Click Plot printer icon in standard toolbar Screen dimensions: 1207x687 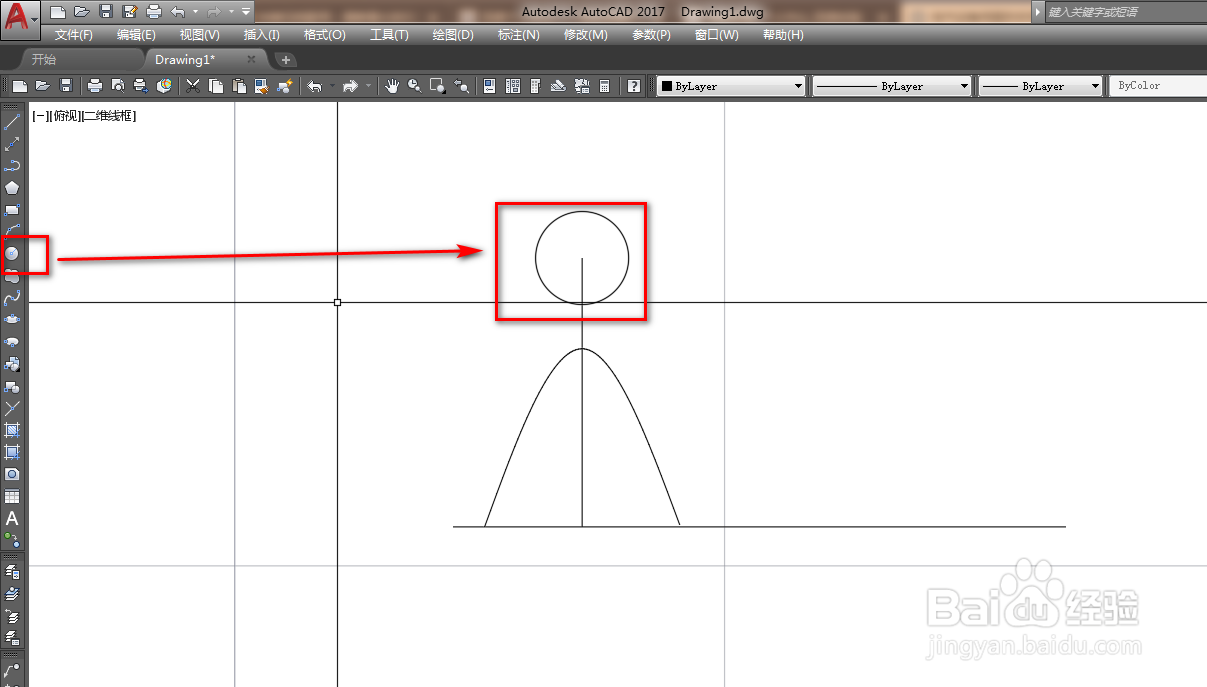pyautogui.click(x=95, y=86)
